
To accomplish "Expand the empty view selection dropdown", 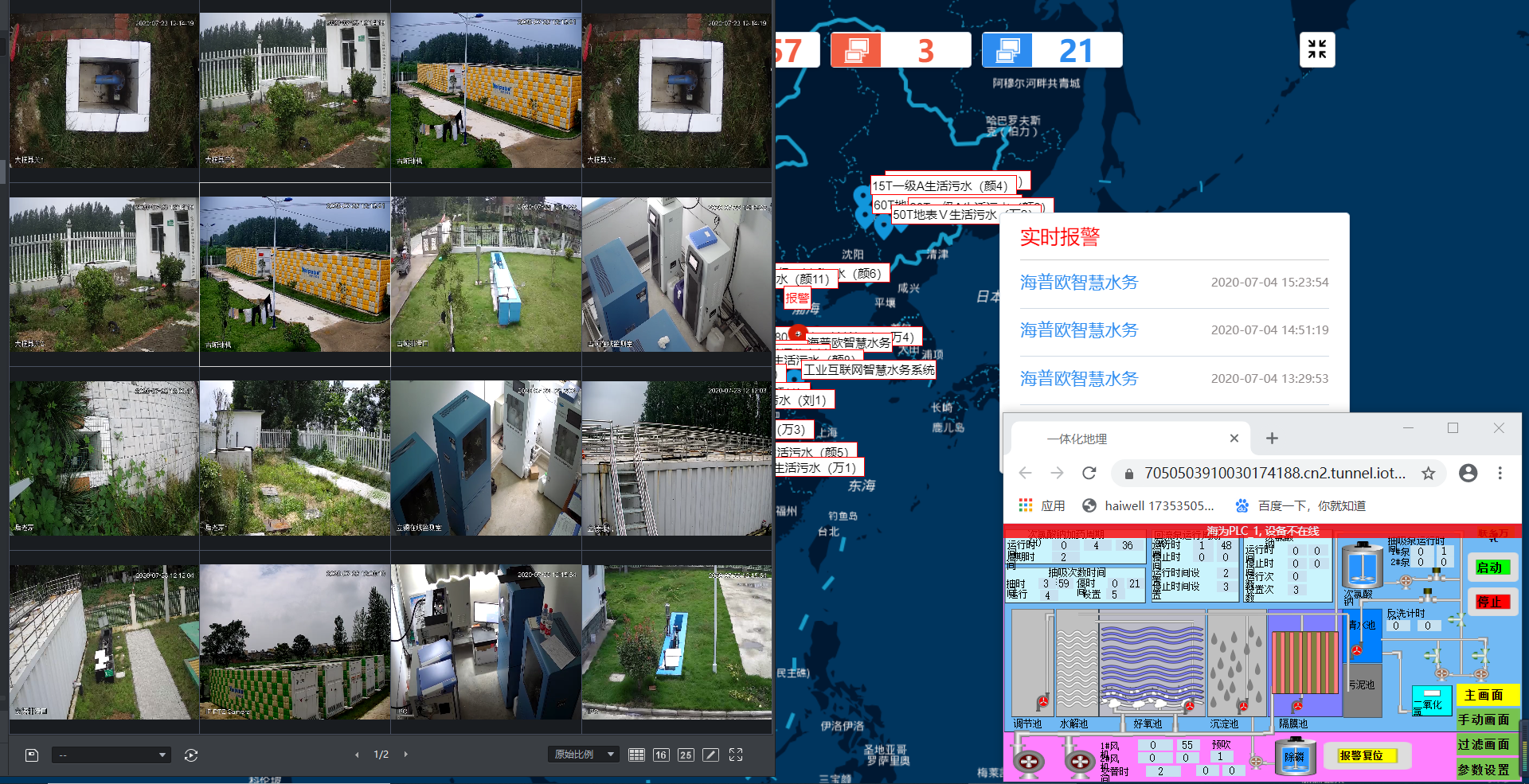I will coord(111,755).
